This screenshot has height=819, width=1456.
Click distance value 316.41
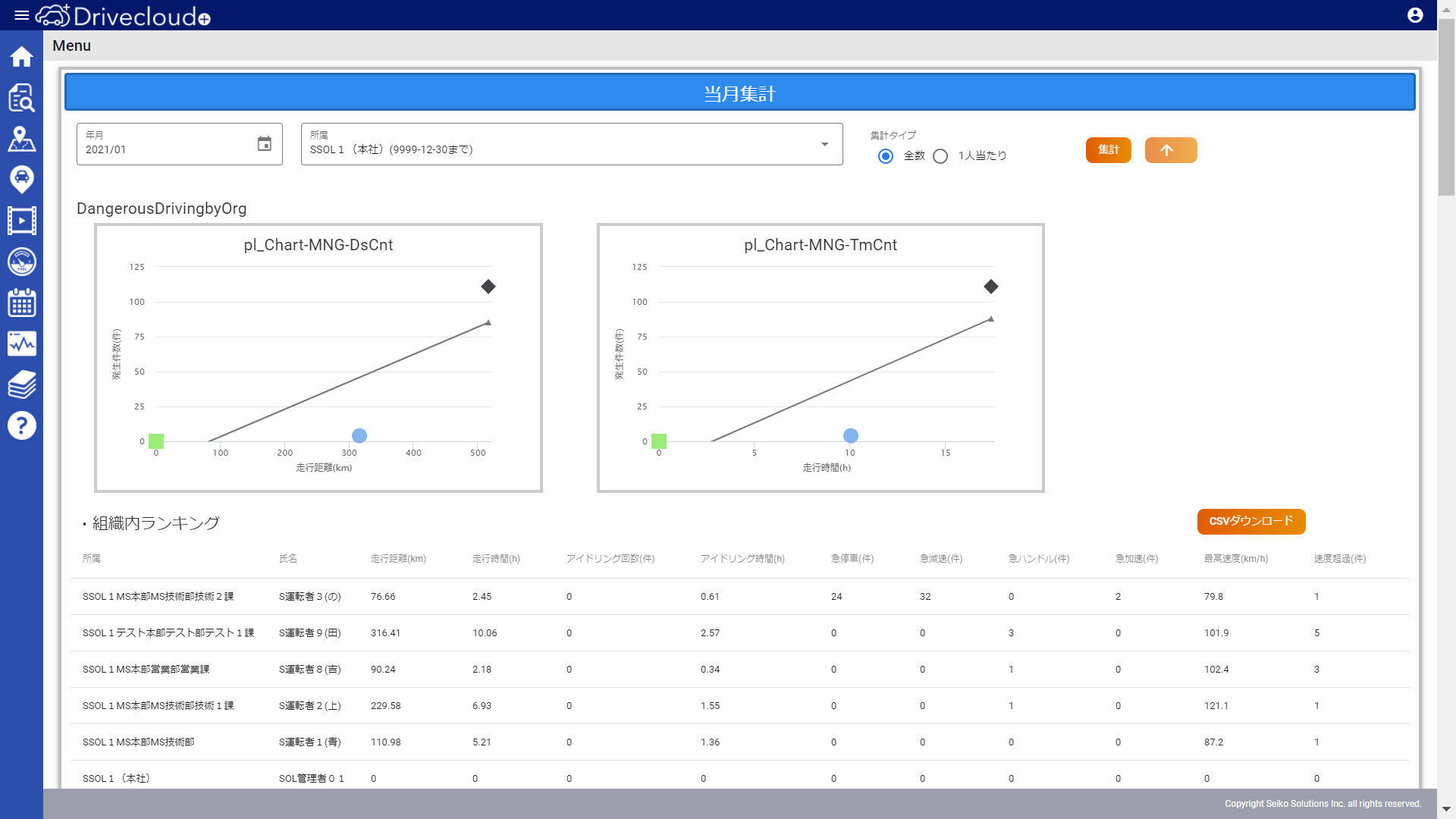click(385, 633)
